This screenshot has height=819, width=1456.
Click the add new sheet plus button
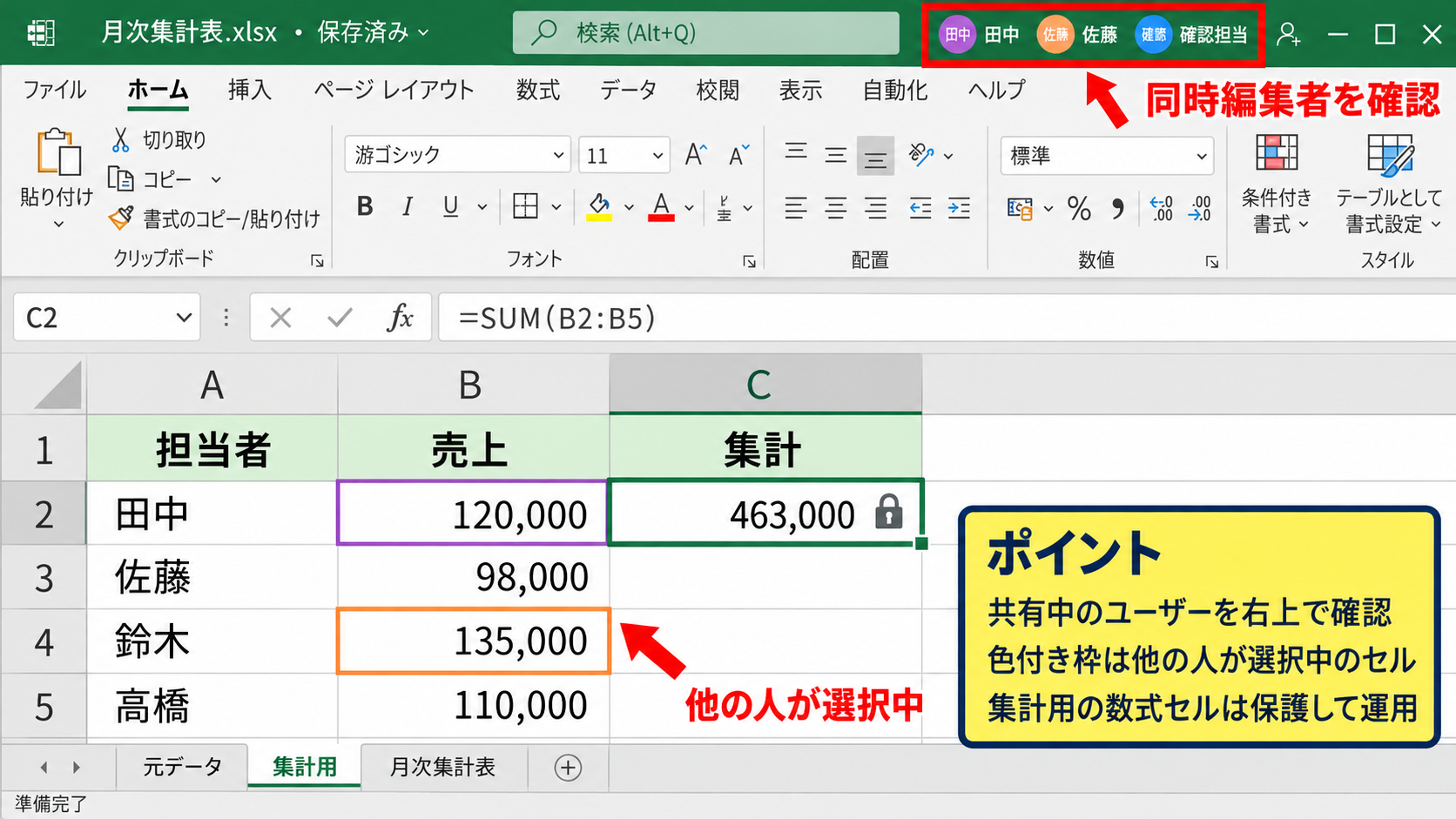pos(568,768)
